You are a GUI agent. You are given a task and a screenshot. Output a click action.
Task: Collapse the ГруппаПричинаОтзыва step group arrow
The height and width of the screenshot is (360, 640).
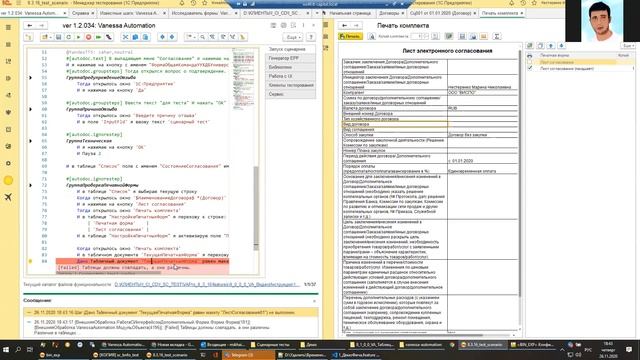point(30,109)
